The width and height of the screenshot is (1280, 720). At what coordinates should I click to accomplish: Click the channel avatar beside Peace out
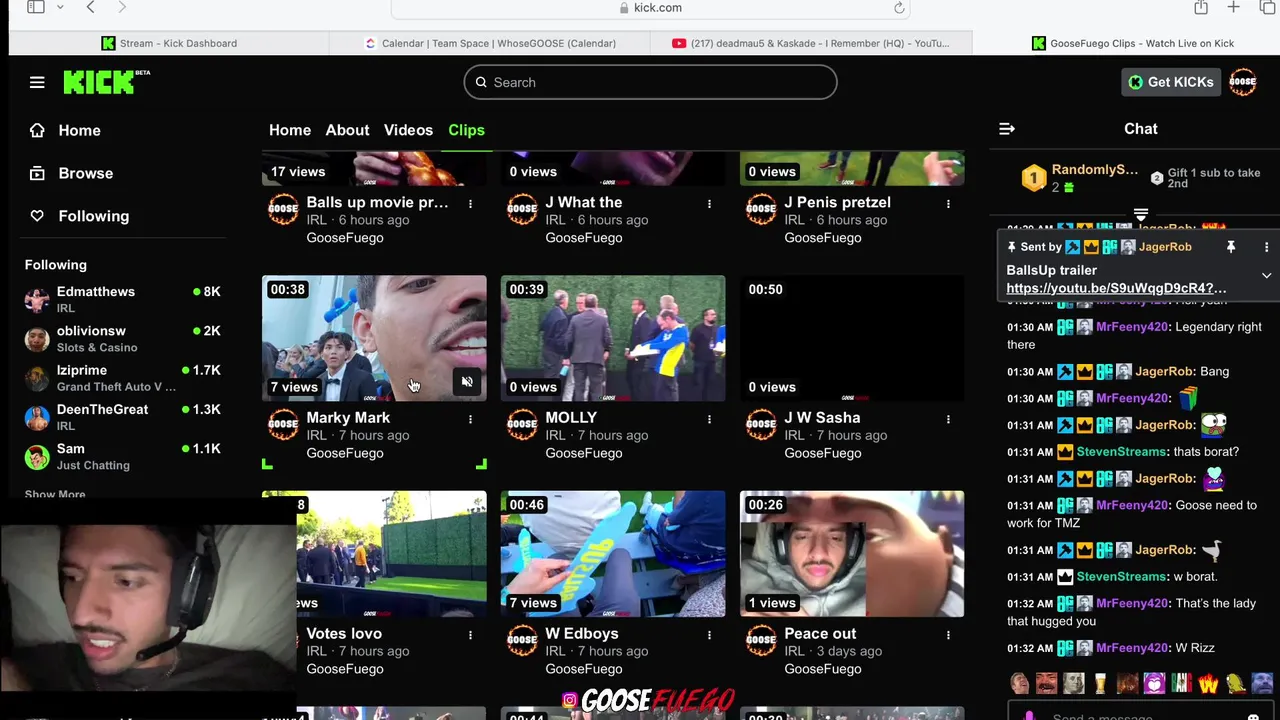click(761, 640)
